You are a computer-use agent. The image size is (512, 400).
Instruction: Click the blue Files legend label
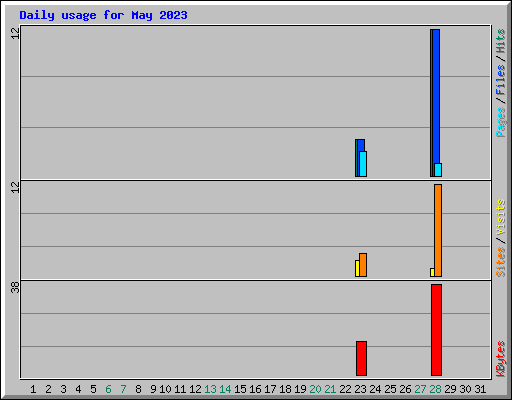pos(500,80)
